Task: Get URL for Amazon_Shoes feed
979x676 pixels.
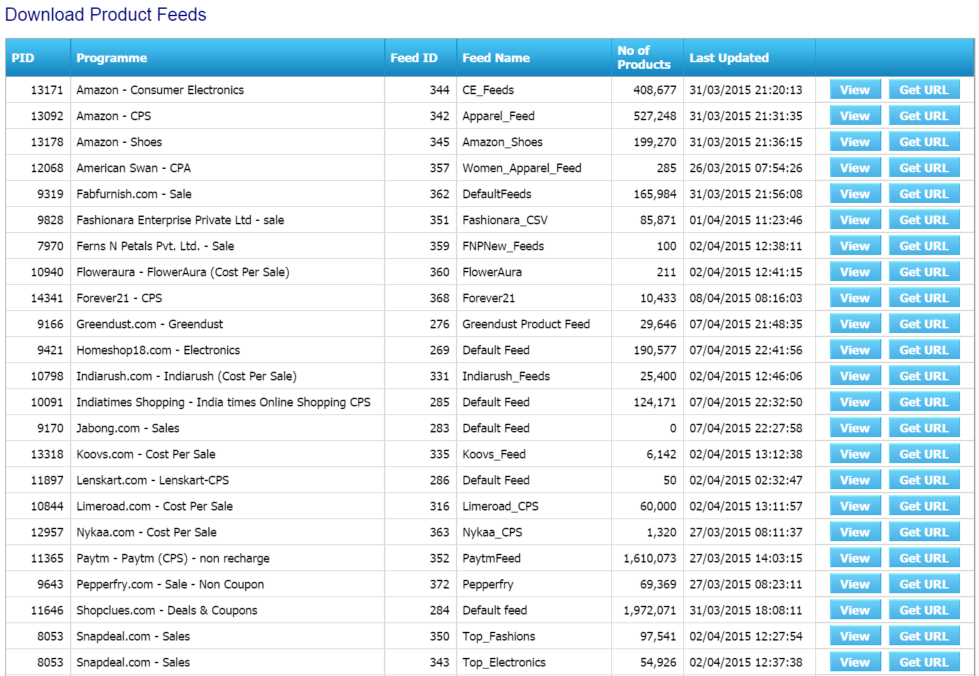Action: [x=923, y=142]
